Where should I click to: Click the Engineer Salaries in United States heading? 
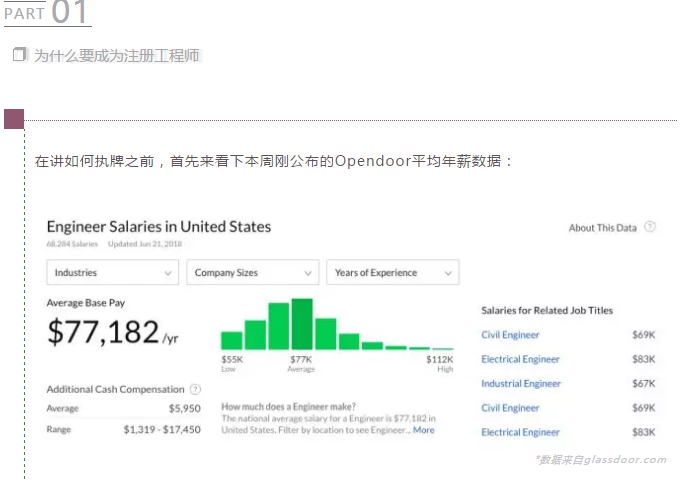pyautogui.click(x=158, y=227)
